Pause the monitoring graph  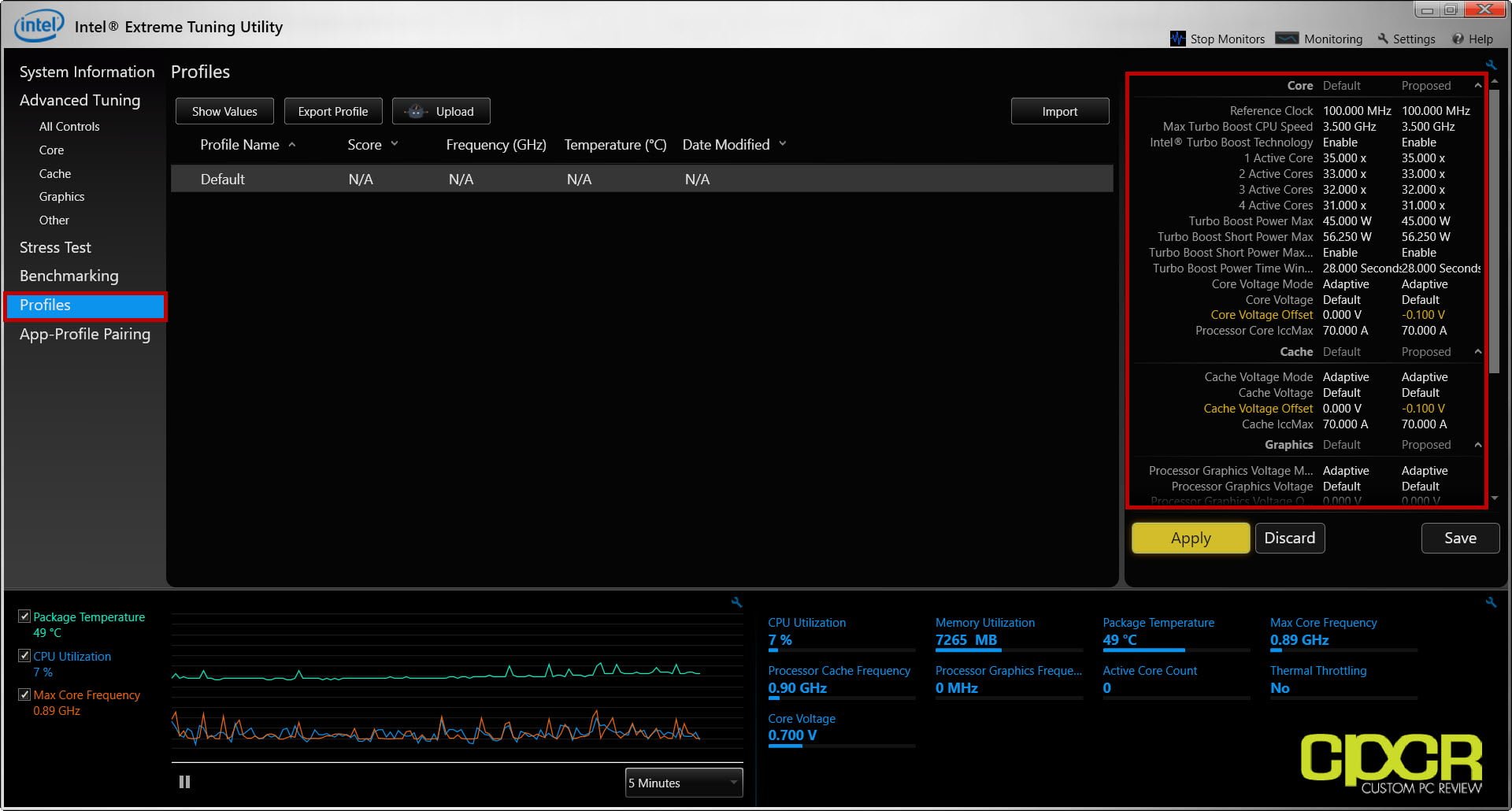pos(184,782)
